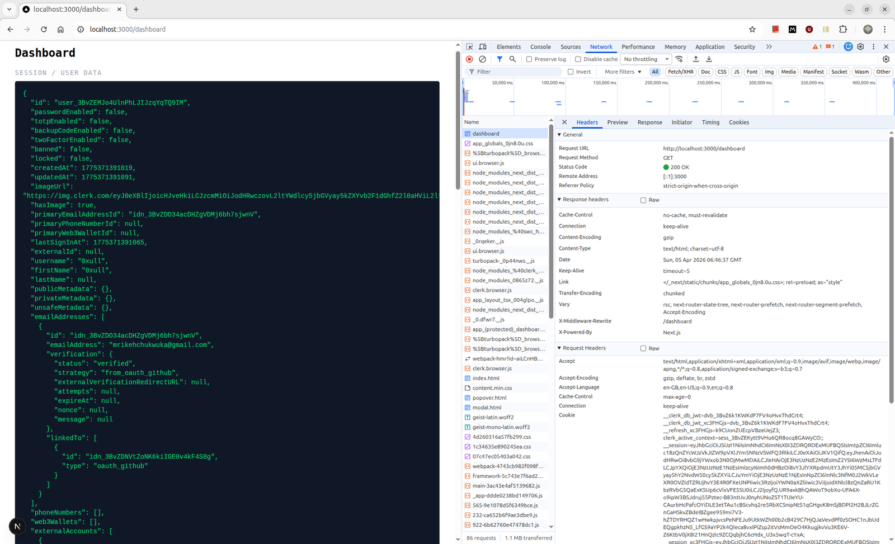Open a new browser tab
Image resolution: width=895 pixels, height=544 pixels.
pyautogui.click(x=136, y=9)
